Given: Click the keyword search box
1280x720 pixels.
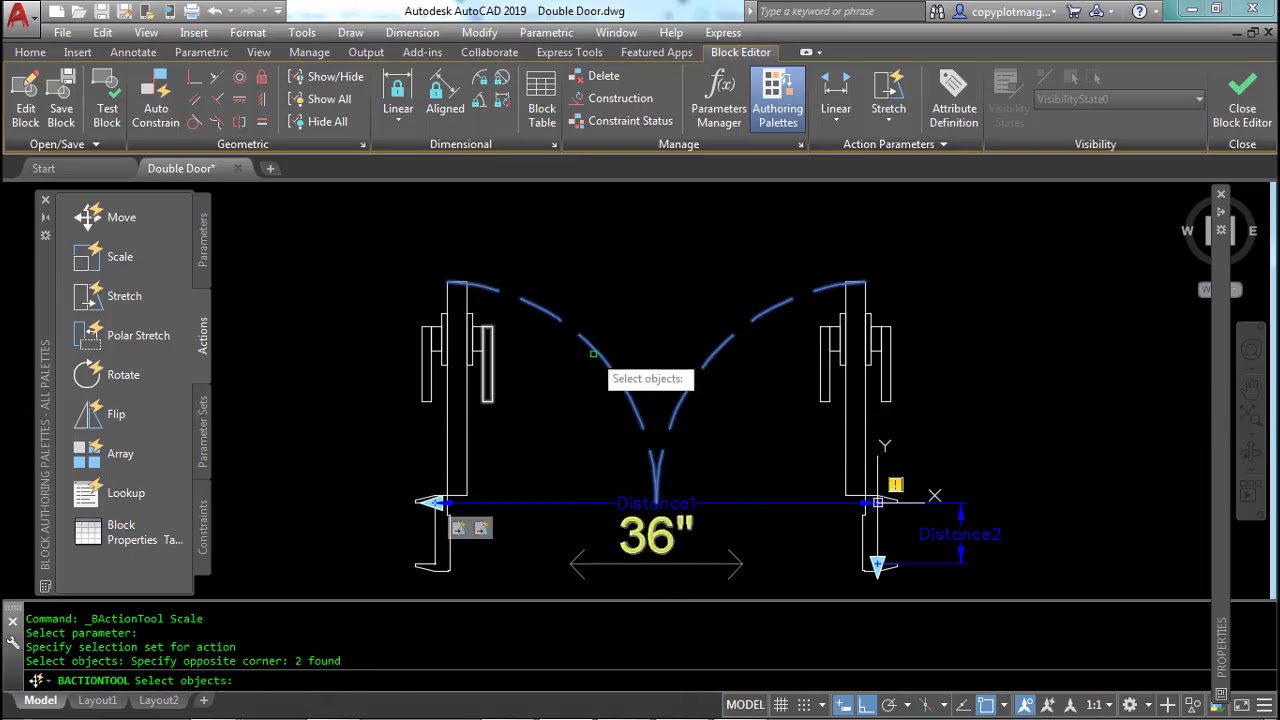Looking at the screenshot, I should (838, 12).
